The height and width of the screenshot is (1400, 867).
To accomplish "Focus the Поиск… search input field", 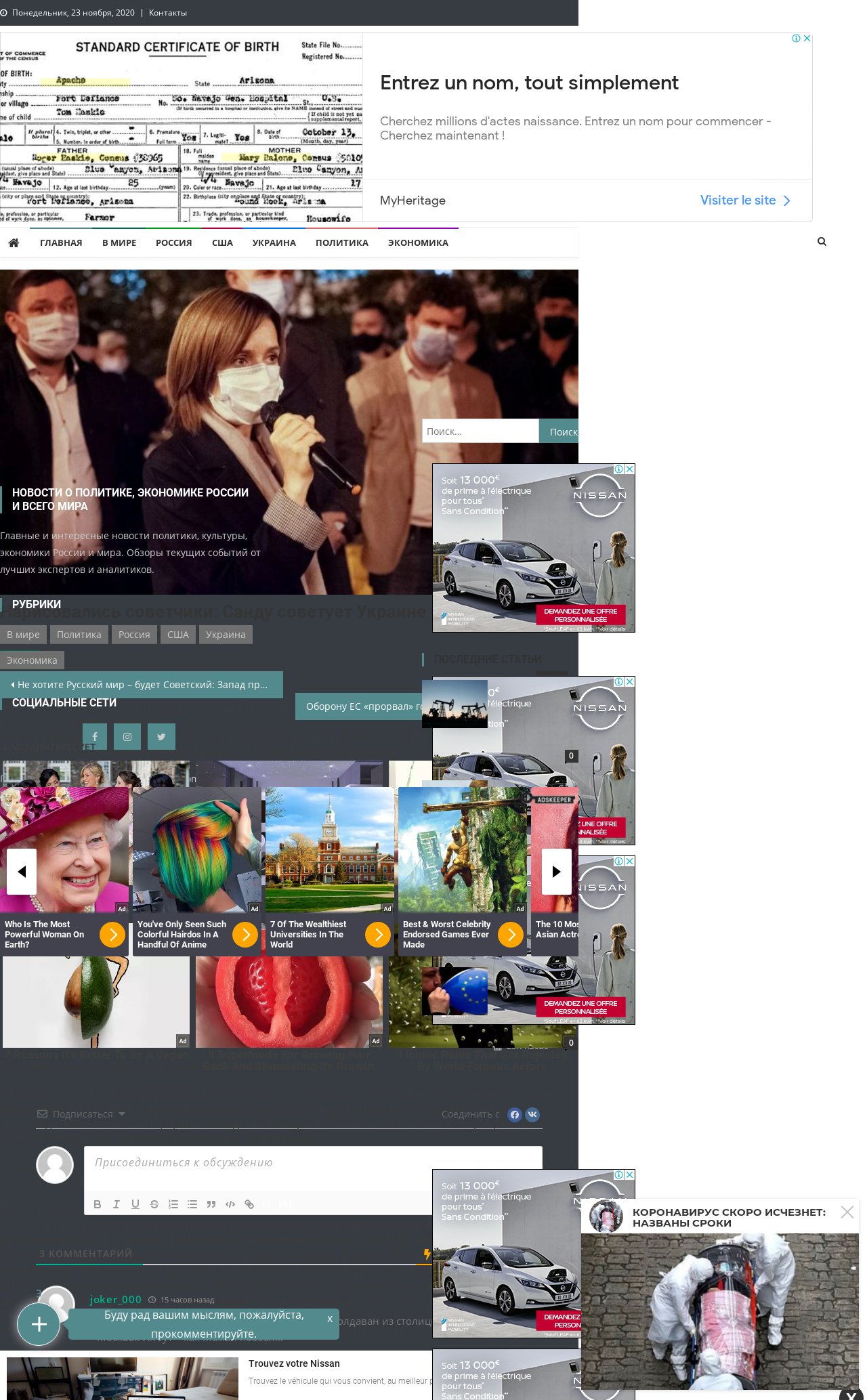I will click(480, 431).
